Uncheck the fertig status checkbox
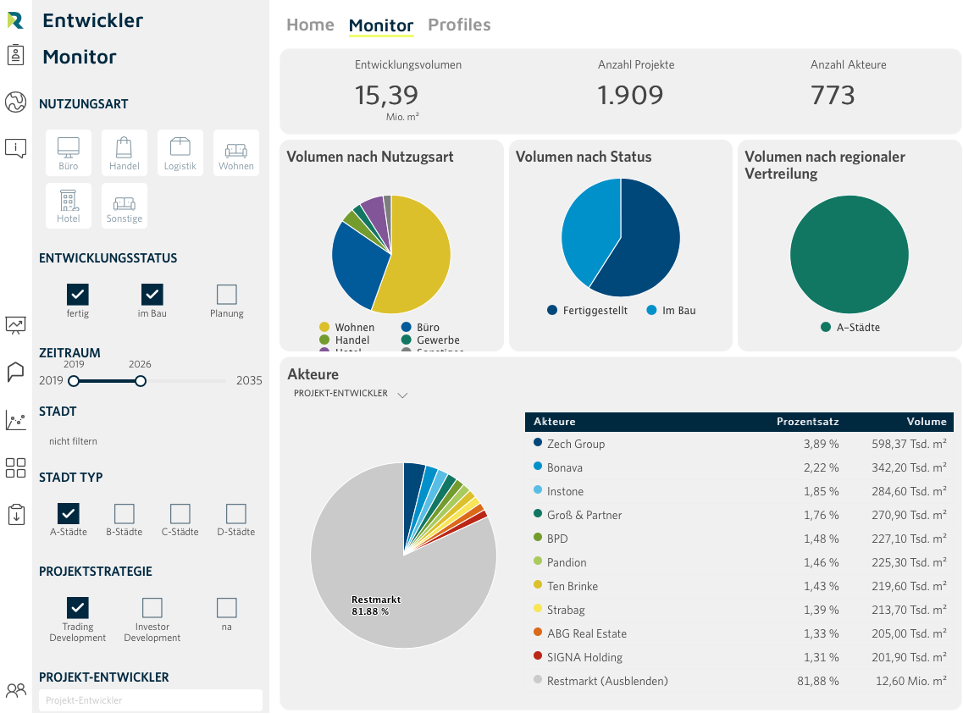Viewport: 964px width, 714px height. [78, 295]
